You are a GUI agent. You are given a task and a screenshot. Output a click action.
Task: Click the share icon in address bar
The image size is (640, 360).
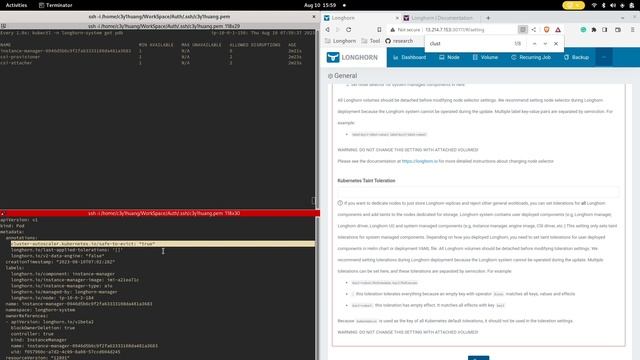pos(534,30)
